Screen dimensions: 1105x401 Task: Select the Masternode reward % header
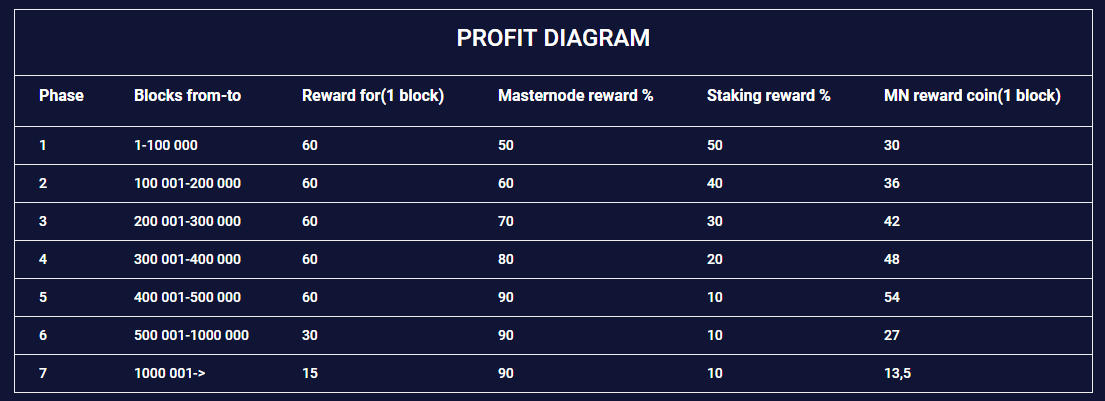tap(576, 96)
